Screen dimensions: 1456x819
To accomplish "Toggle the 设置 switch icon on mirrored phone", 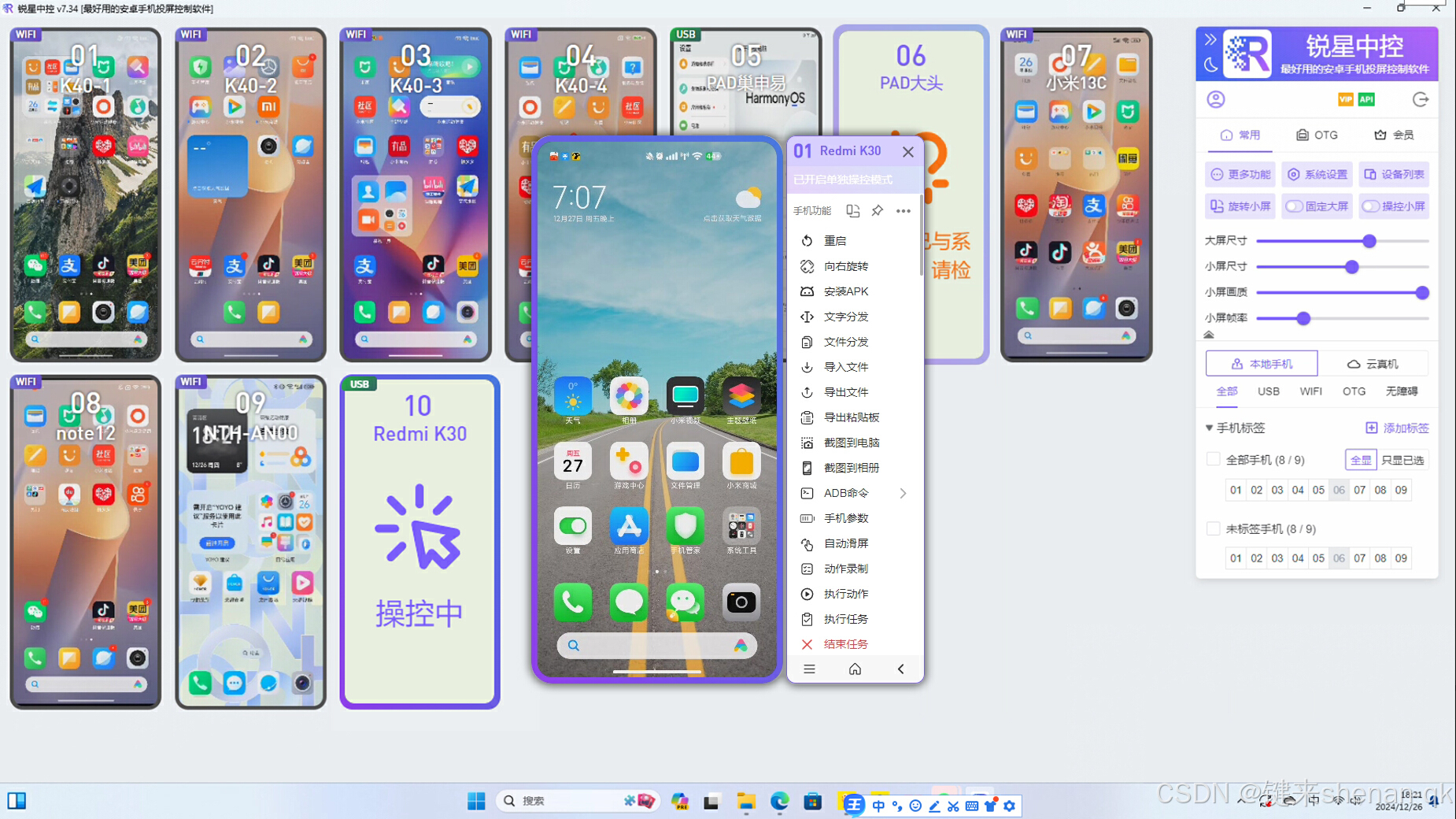I will coord(572,526).
